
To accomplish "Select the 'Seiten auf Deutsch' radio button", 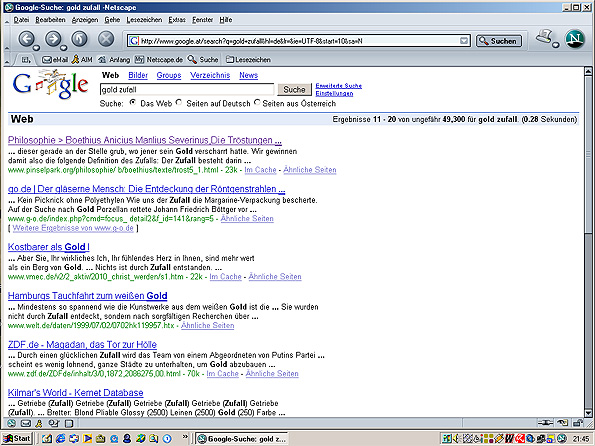I will coord(179,102).
